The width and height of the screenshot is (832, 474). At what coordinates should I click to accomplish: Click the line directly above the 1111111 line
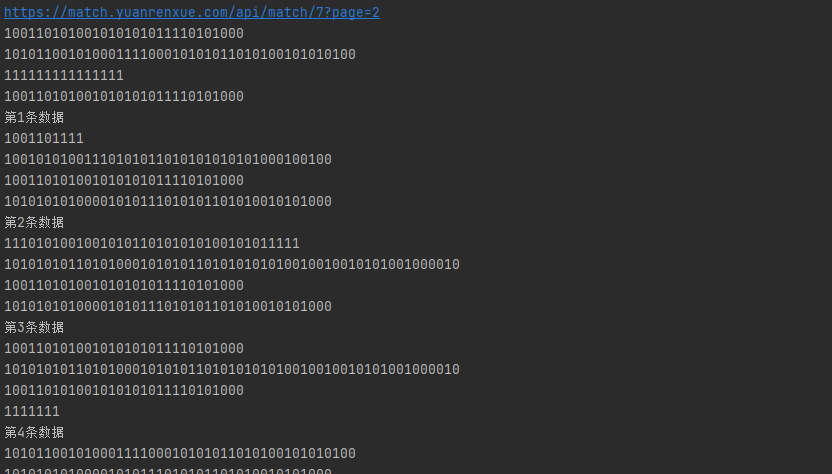click(124, 391)
